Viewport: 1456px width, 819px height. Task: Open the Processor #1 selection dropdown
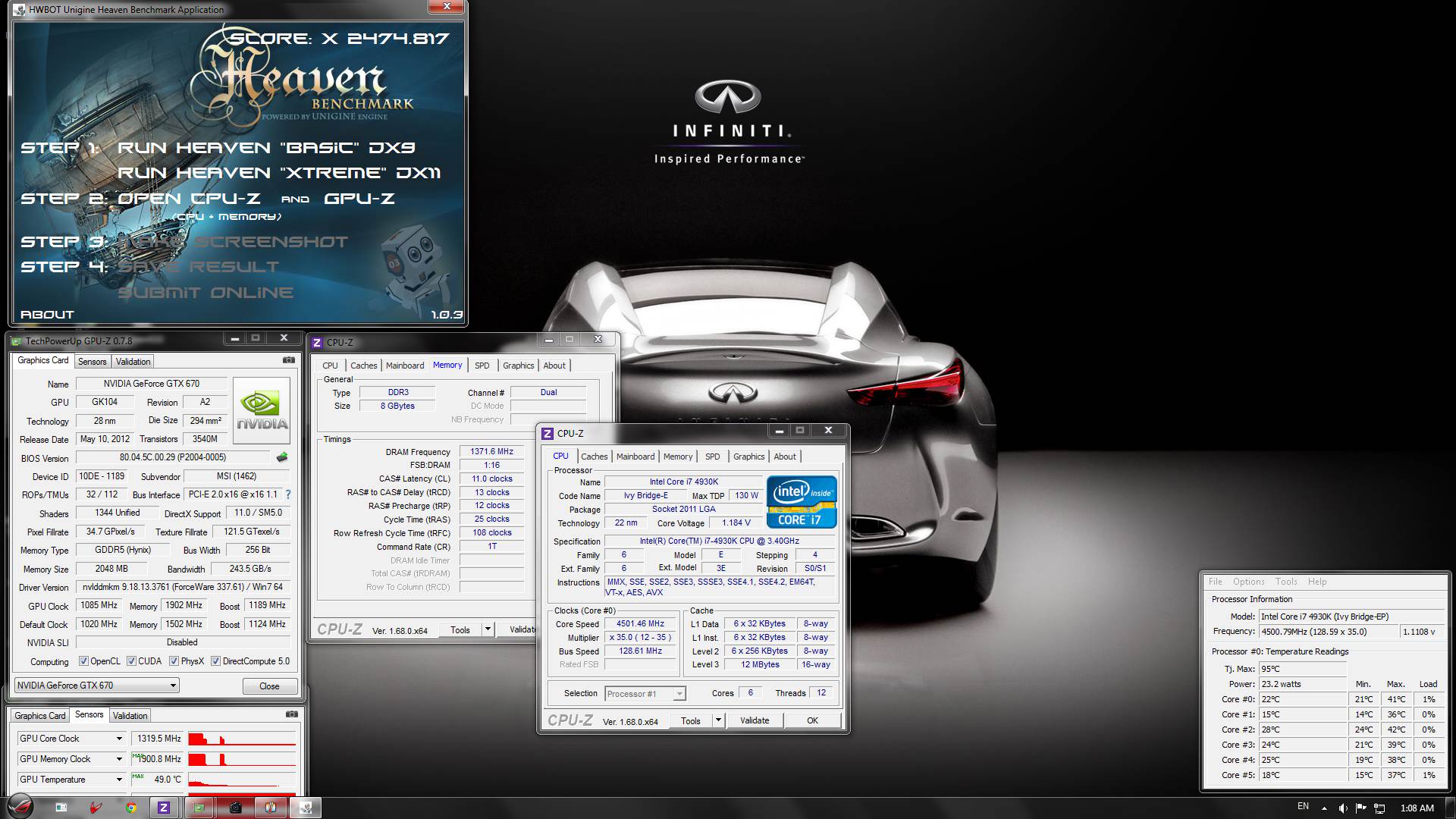645,693
